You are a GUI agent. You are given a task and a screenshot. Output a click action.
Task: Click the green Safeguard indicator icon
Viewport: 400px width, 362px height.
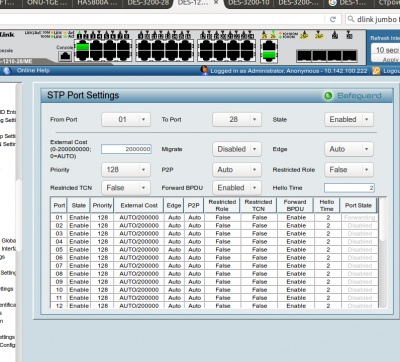coord(328,96)
